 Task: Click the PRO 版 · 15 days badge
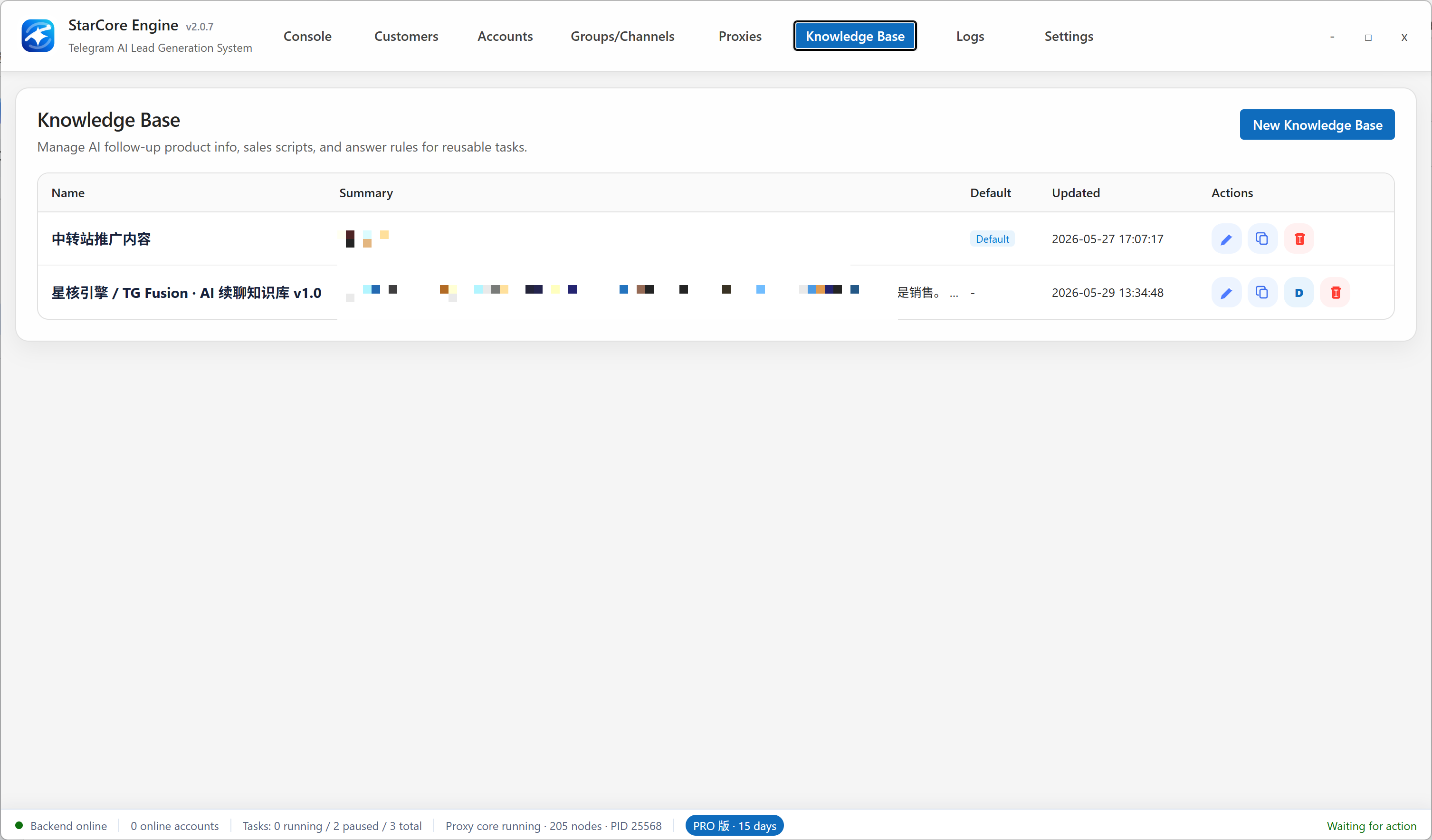click(x=734, y=826)
